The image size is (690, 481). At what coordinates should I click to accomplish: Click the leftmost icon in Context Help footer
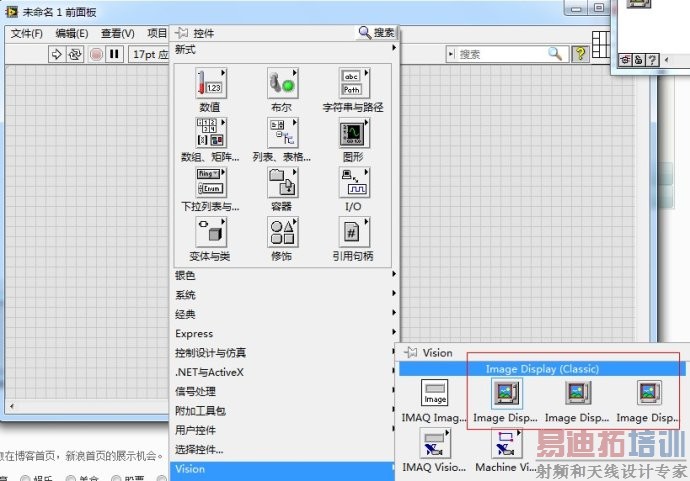[x=625, y=59]
